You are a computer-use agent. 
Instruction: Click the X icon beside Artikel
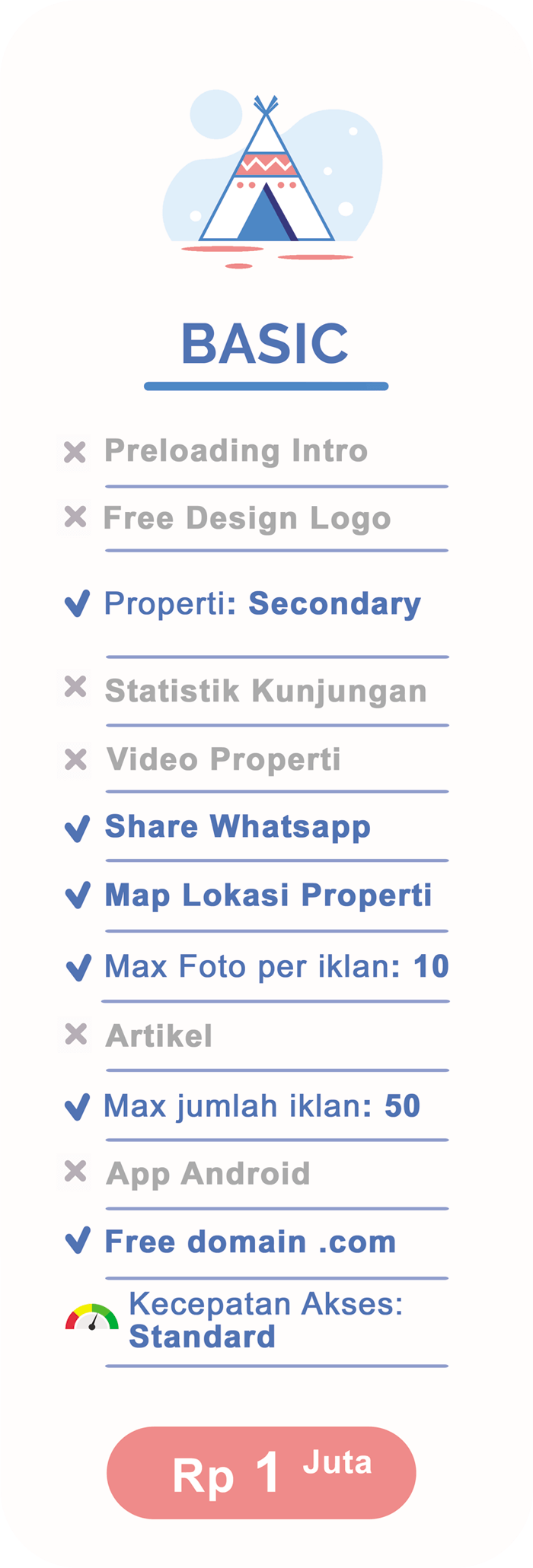click(75, 1034)
